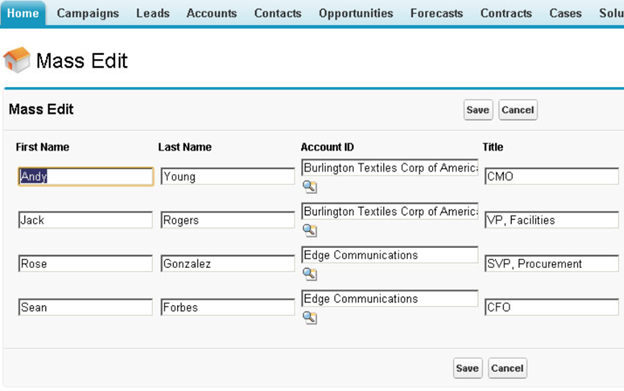Screen dimensions: 624x391
Task: Click the bottom Save button
Action: coord(468,368)
